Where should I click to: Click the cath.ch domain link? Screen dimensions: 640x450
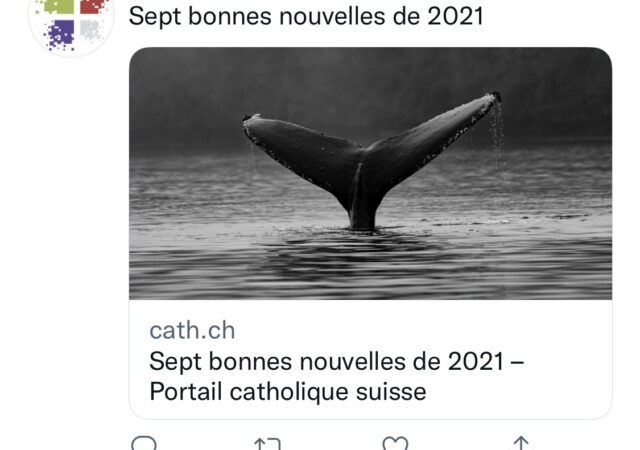click(192, 330)
